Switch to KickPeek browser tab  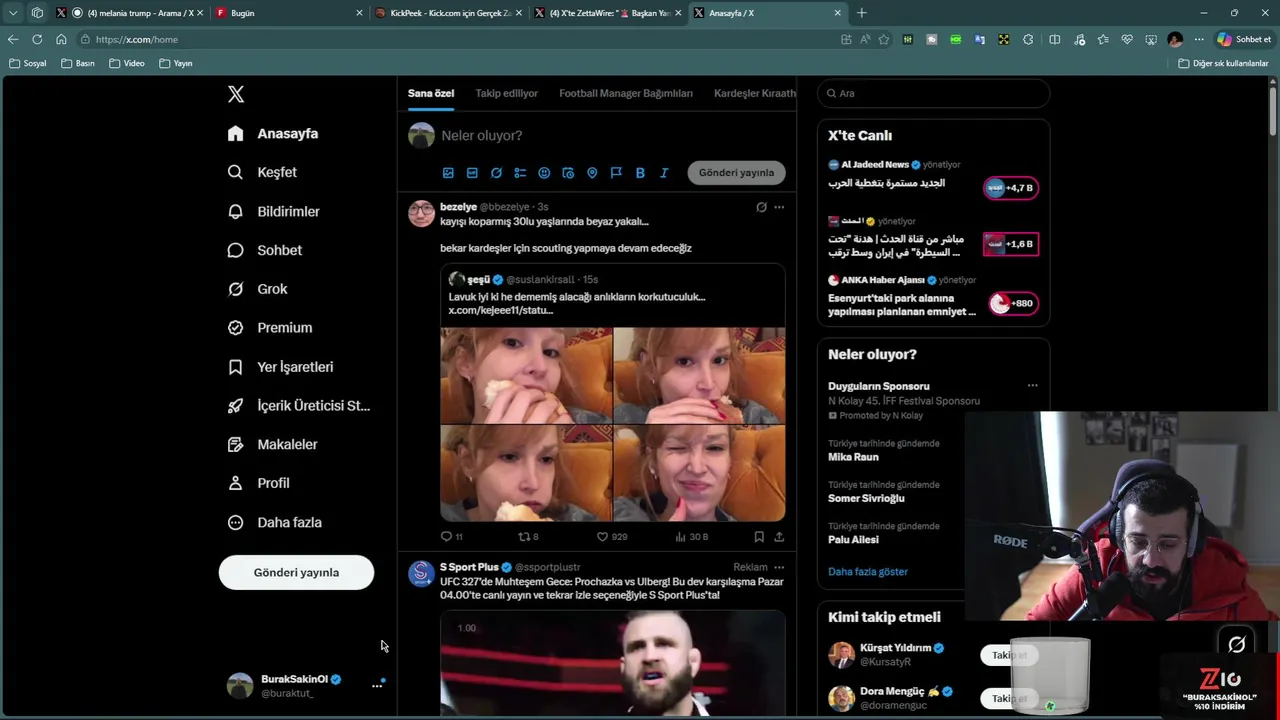tap(448, 13)
